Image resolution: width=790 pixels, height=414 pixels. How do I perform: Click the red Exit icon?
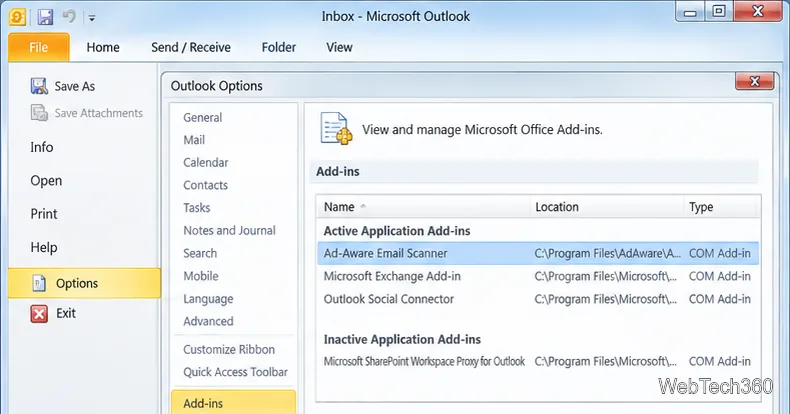pyautogui.click(x=39, y=313)
